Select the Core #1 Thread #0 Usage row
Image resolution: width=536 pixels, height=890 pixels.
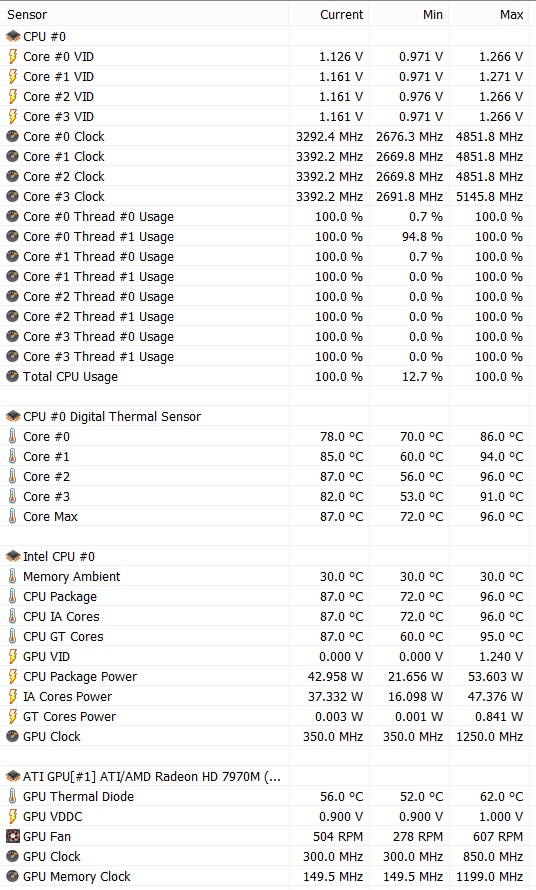(268, 257)
